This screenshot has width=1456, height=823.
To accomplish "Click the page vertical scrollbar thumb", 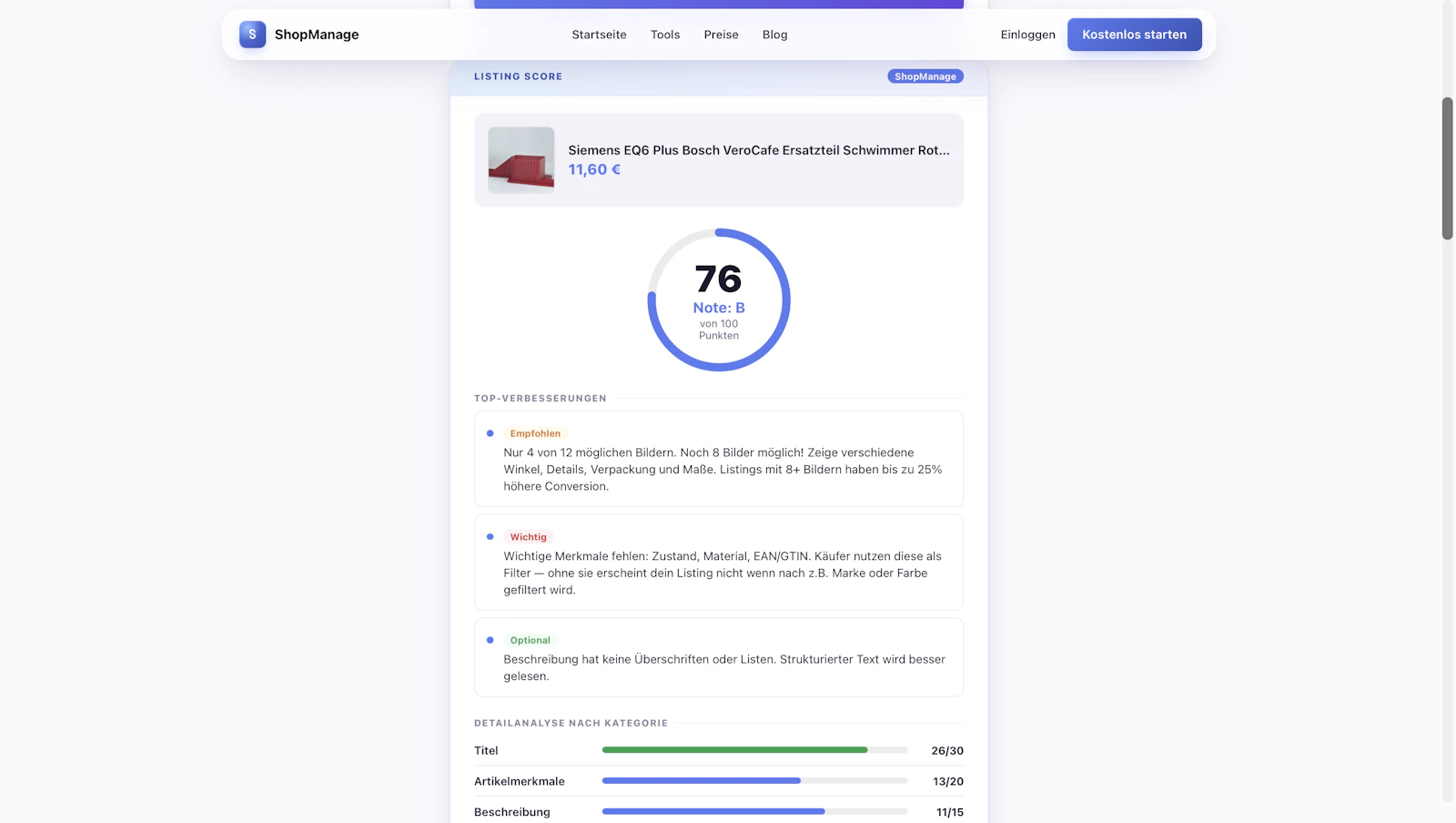I will [1447, 168].
